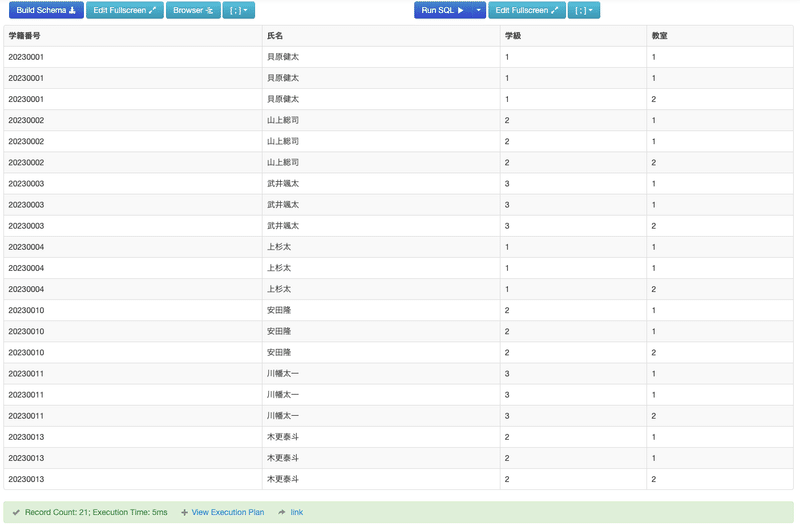
Task: Select 武井颯太 in the row with 教室 2
Action: pyautogui.click(x=283, y=226)
